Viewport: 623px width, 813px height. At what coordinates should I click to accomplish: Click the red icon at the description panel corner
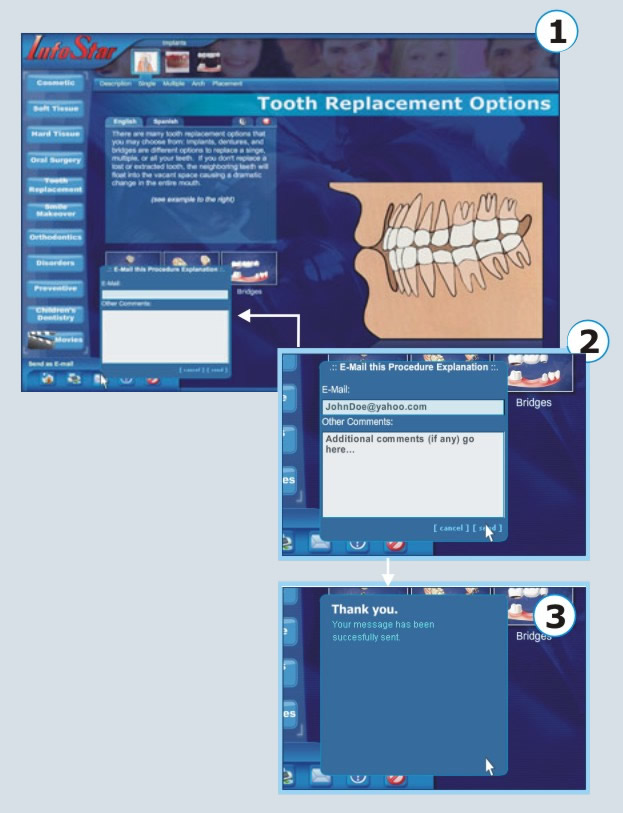coord(265,121)
